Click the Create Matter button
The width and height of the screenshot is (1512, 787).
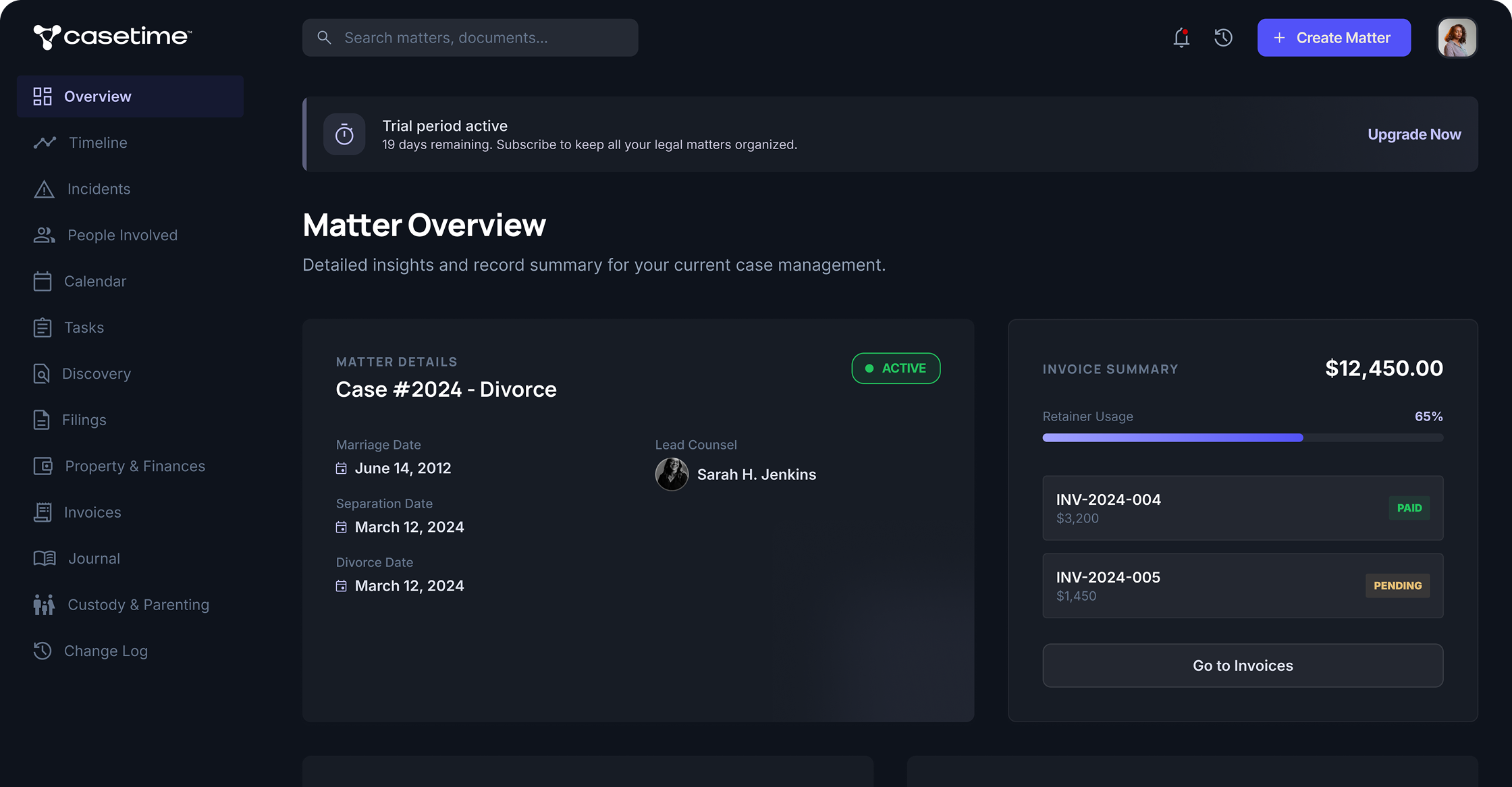tap(1333, 38)
